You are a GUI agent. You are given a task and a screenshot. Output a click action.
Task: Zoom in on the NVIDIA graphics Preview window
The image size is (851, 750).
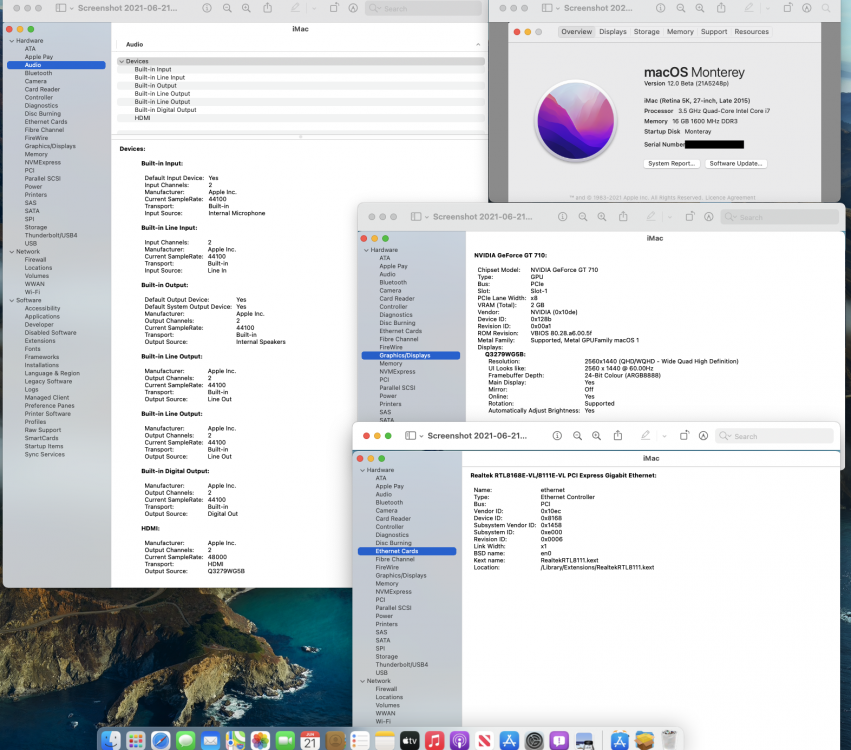pyautogui.click(x=602, y=217)
